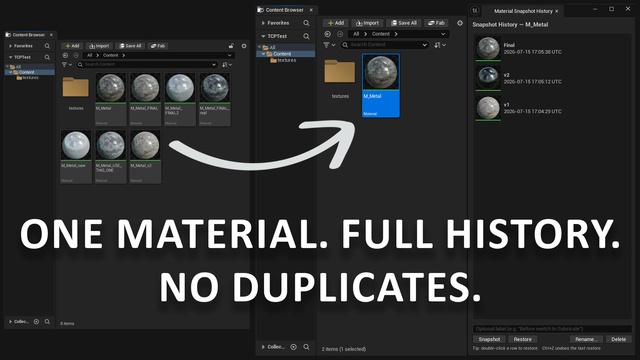640x360 pixels.
Task: Click the Rename... button
Action: click(x=586, y=339)
